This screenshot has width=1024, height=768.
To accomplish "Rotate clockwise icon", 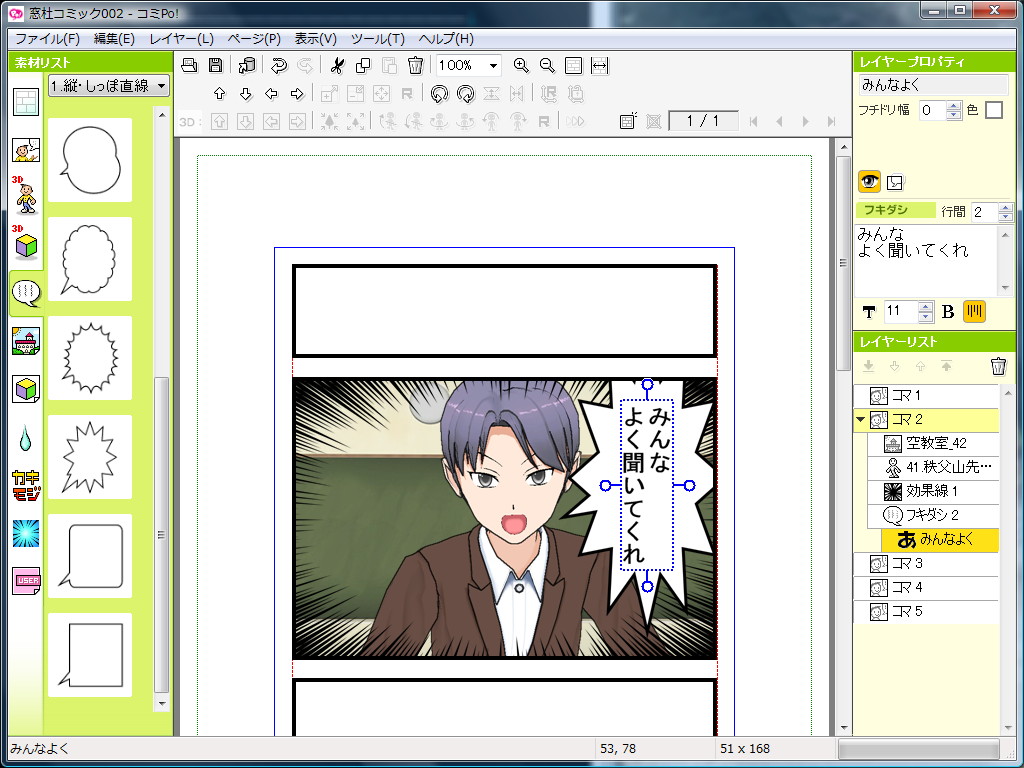I will (466, 93).
